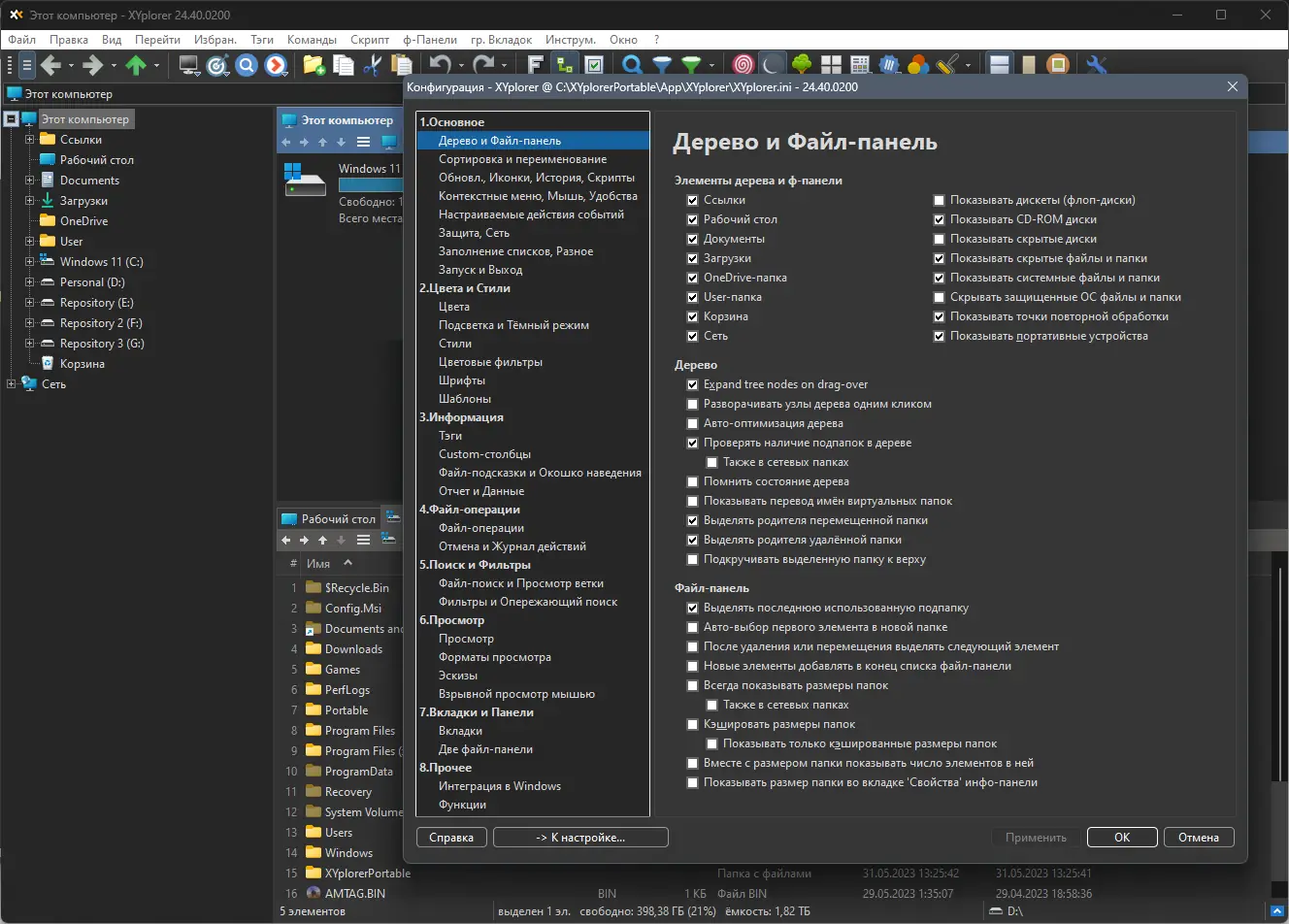Toggle Показывать CD-ROM диски checkbox
This screenshot has height=924, width=1289.
coord(939,219)
